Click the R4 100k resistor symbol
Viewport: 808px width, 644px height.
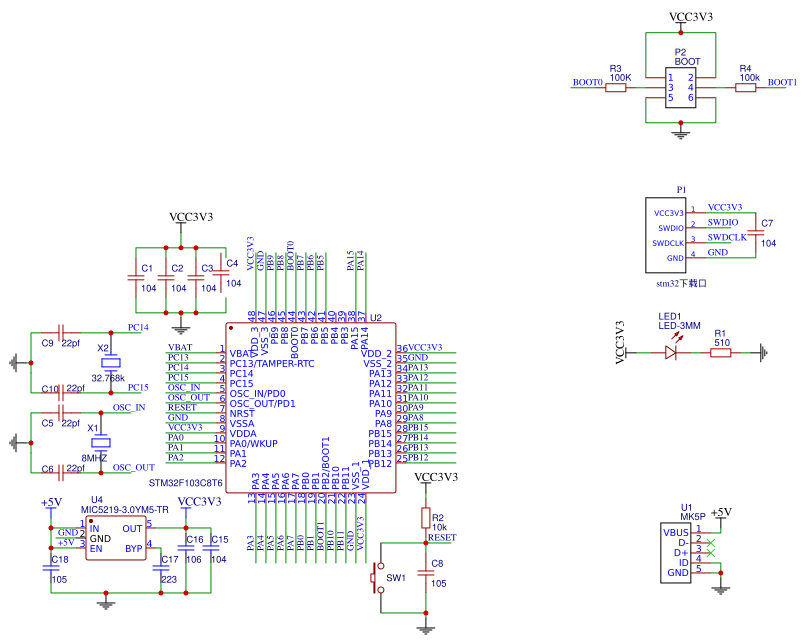point(745,88)
